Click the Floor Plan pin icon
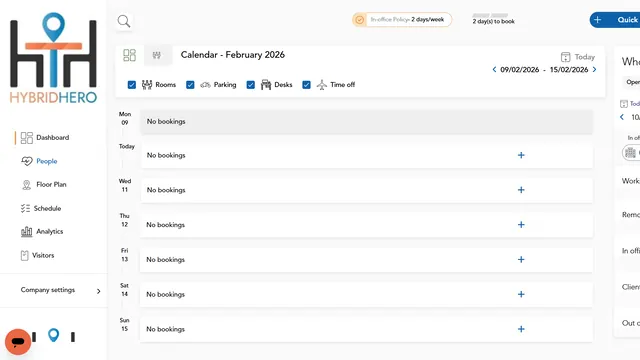This screenshot has width=640, height=360. coord(27,185)
